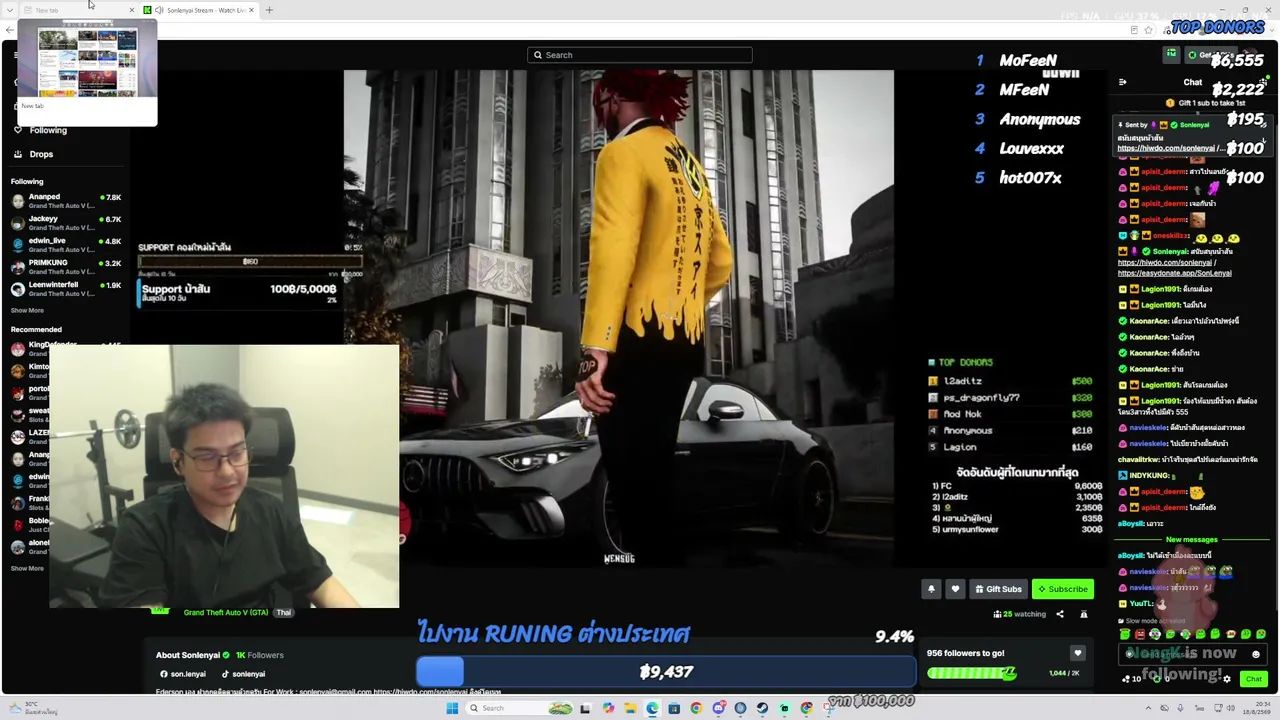1280x720 pixels.
Task: Click the green followers goal progress bar
Action: 972,673
